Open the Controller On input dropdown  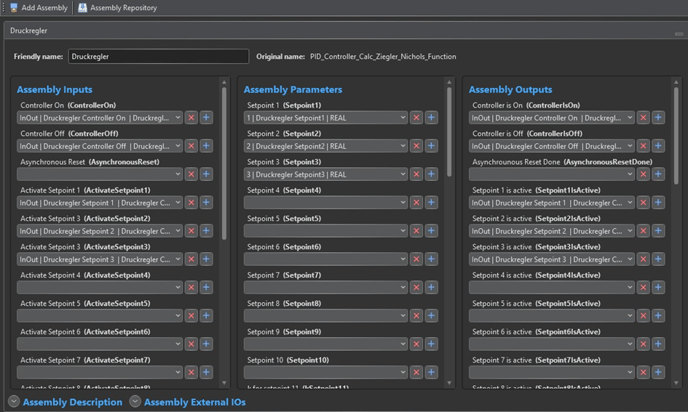[x=100, y=118]
